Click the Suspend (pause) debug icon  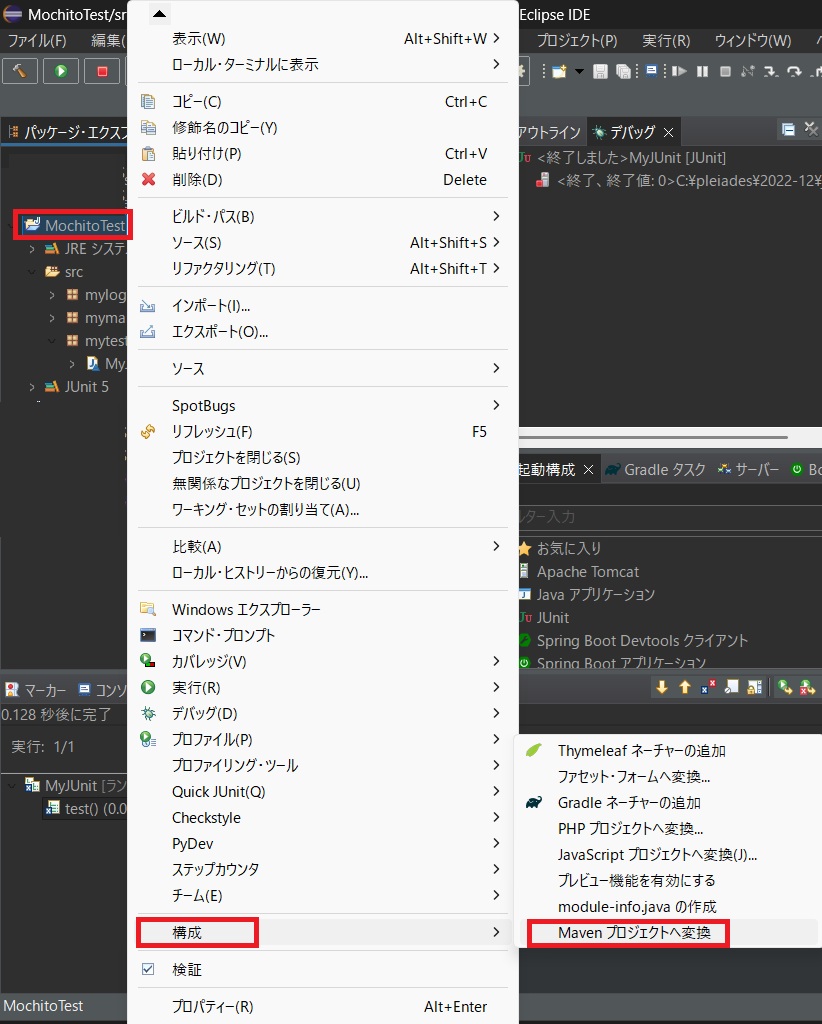703,71
